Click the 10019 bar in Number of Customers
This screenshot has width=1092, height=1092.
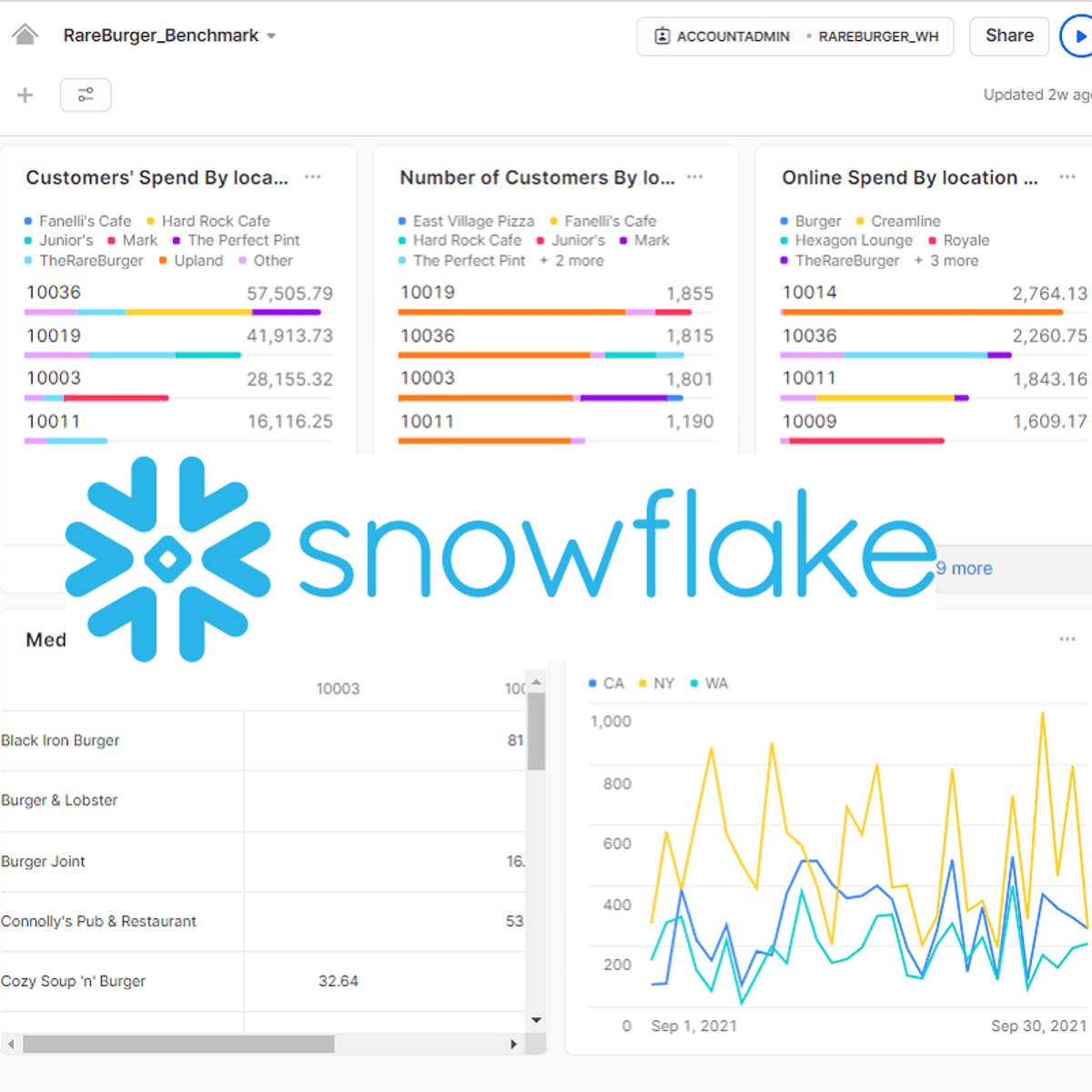click(545, 312)
